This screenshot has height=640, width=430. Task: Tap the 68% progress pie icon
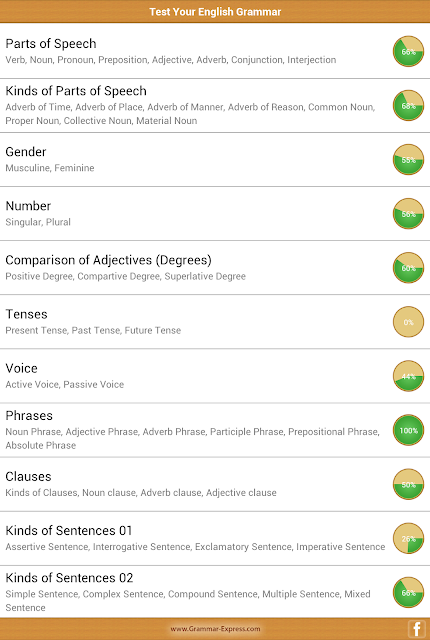[x=408, y=106]
